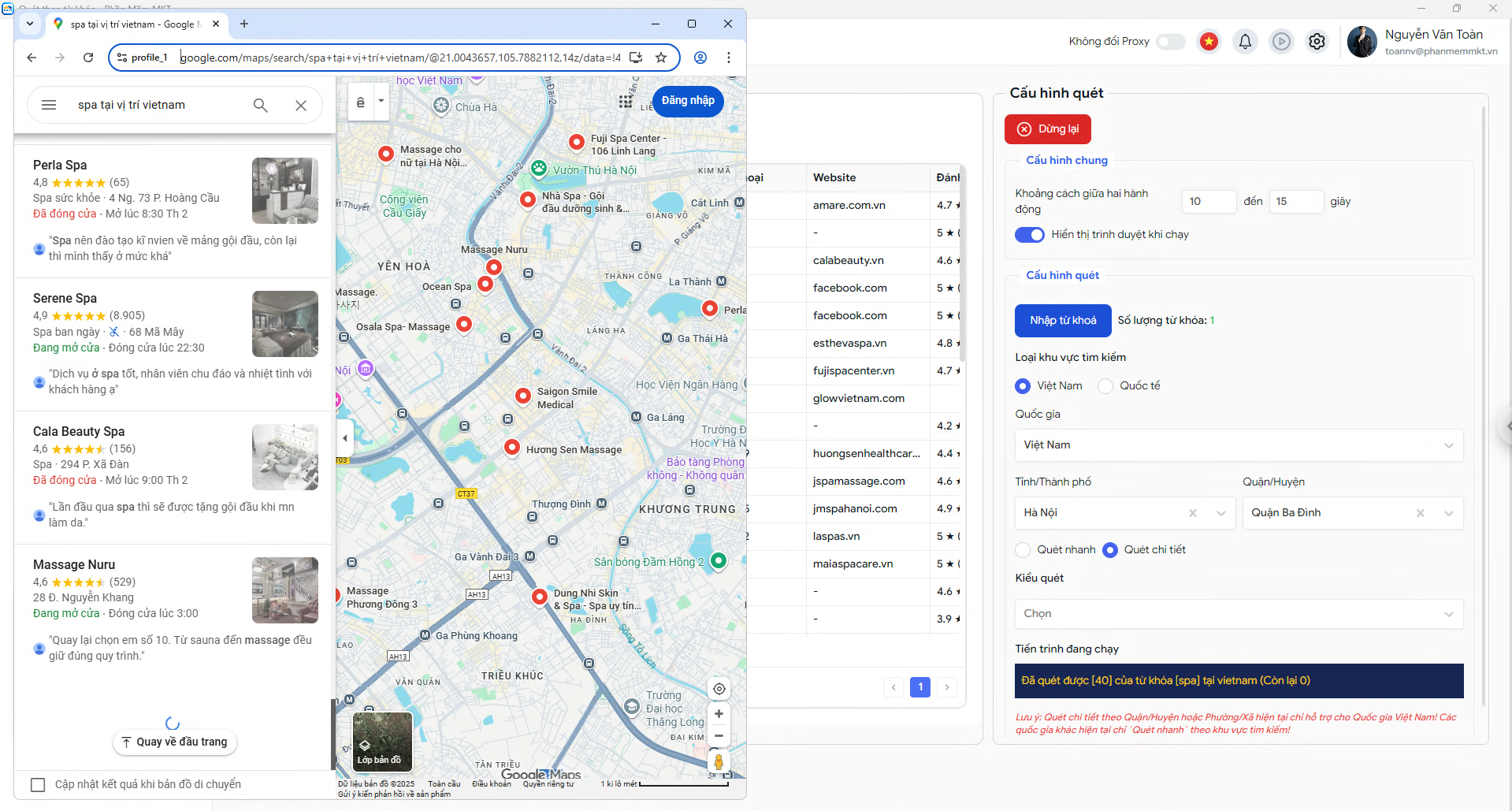Expand the Quận Ba Đình dropdown arrow
Screen dimensions: 1512x811
click(x=1449, y=513)
